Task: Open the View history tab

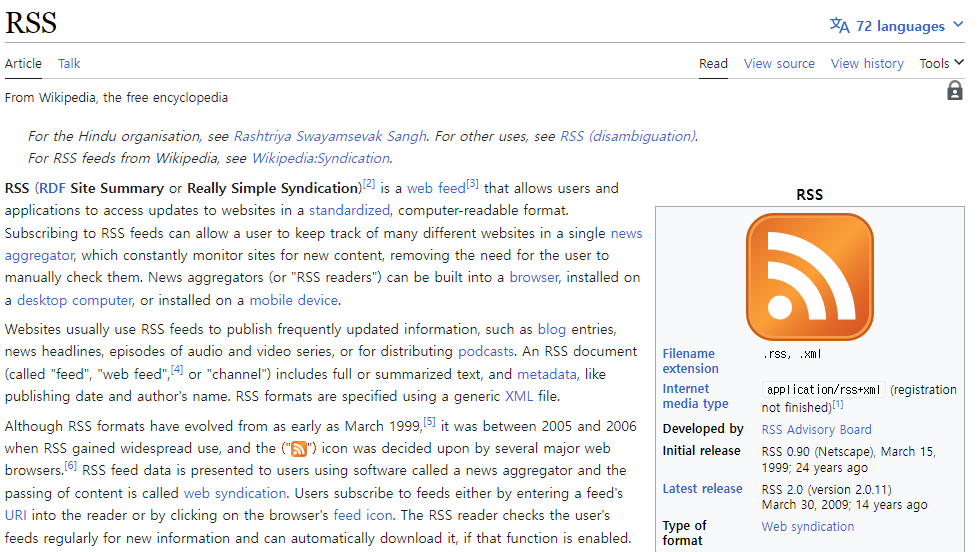Action: point(867,64)
